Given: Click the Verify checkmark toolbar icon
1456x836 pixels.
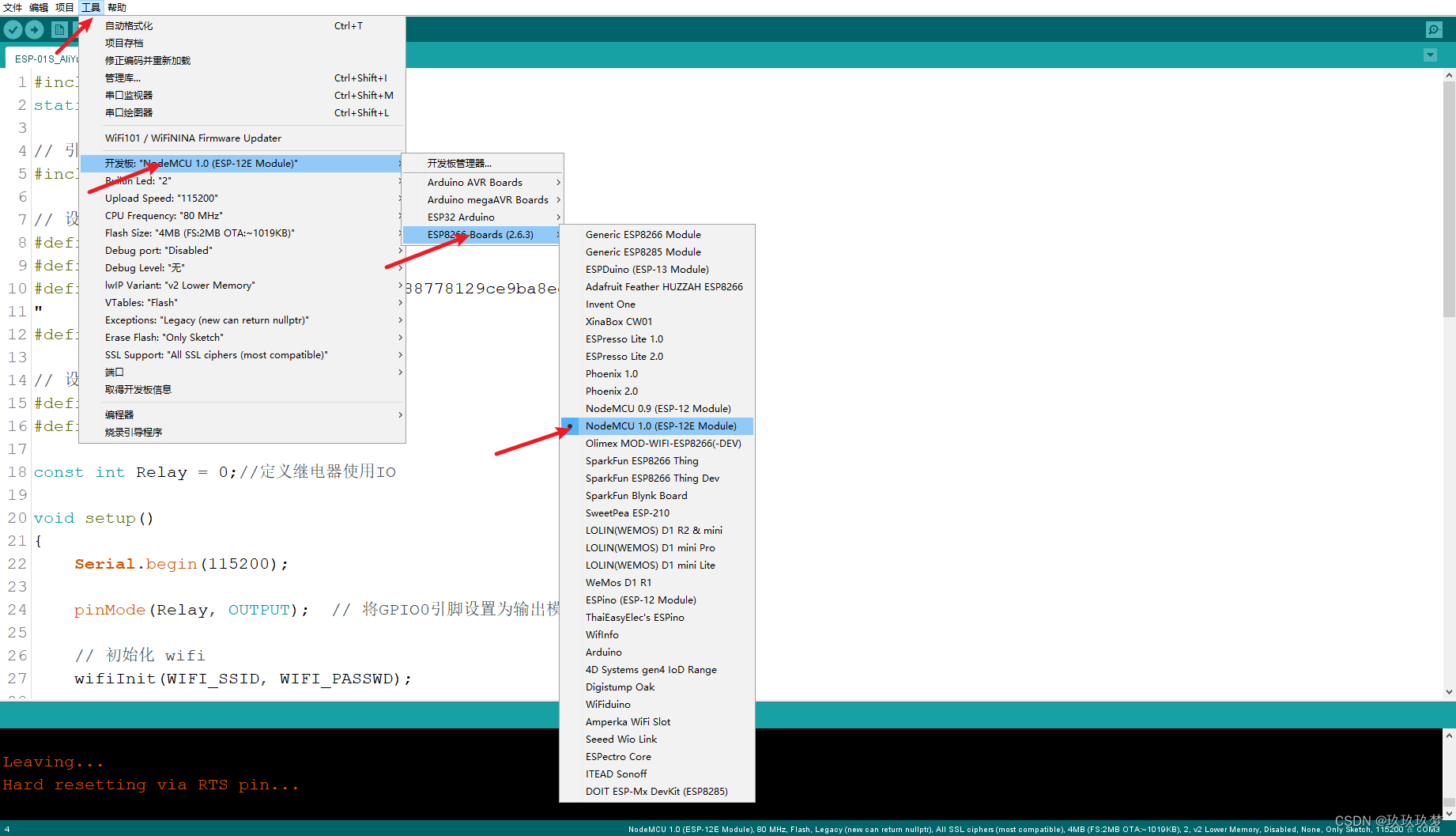Looking at the screenshot, I should pos(13,30).
